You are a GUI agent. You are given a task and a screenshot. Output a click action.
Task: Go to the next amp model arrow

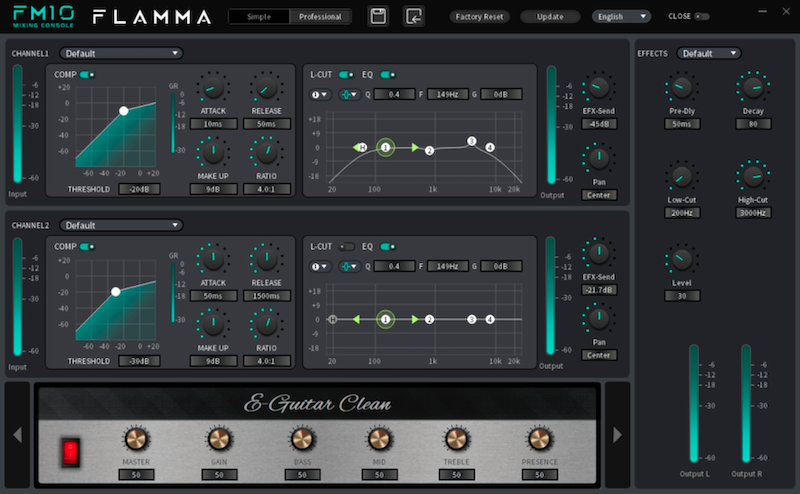(617, 434)
